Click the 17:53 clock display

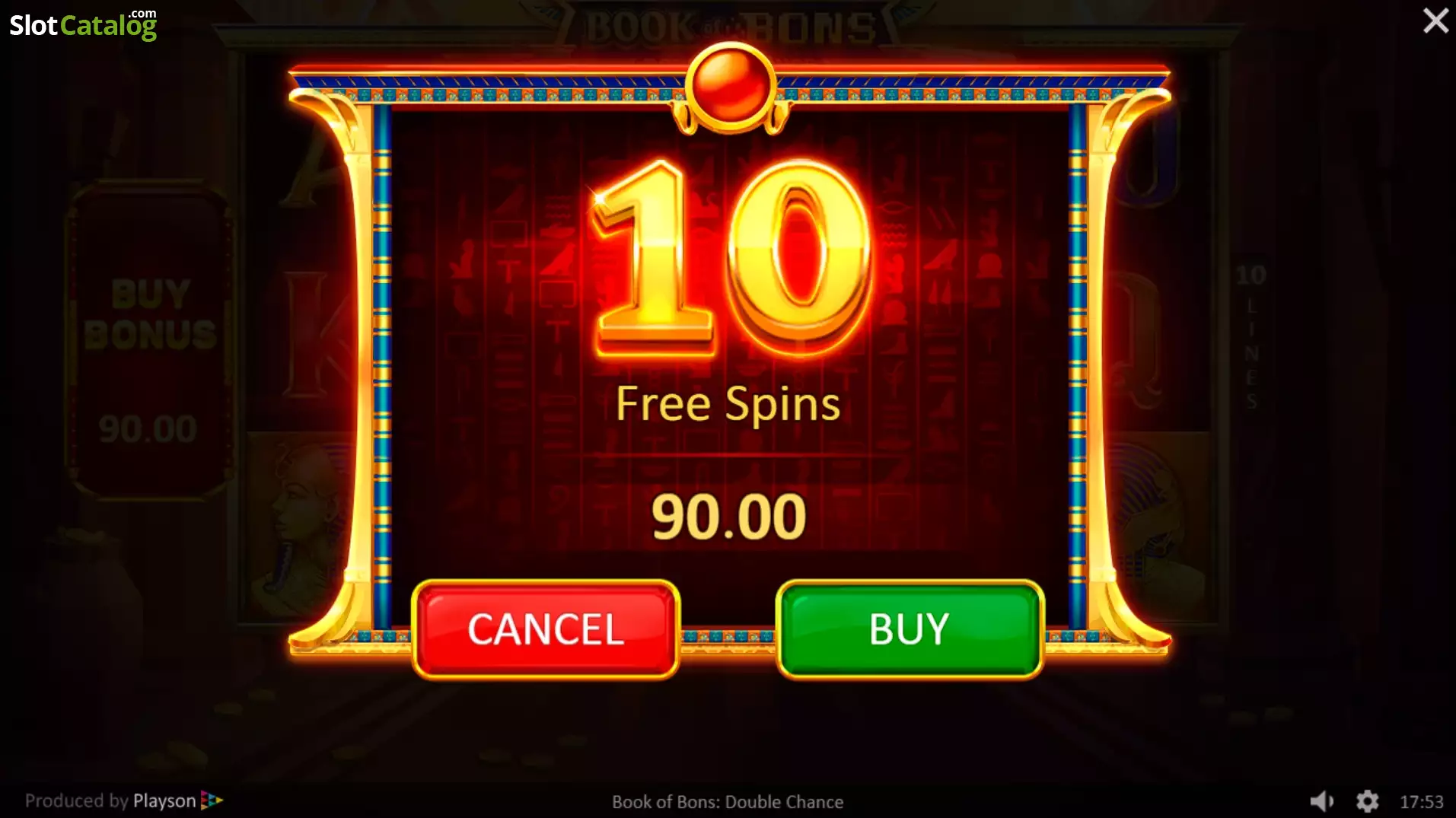pos(1421,802)
